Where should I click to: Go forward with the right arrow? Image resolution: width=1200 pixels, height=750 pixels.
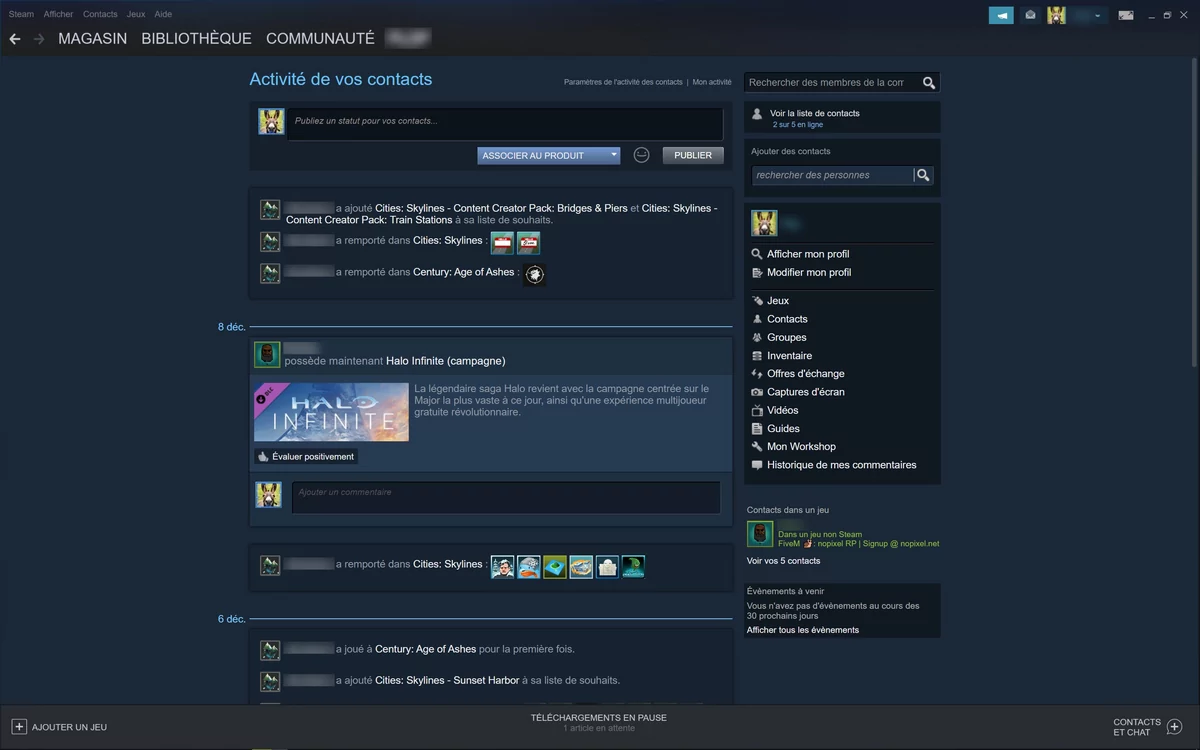39,39
